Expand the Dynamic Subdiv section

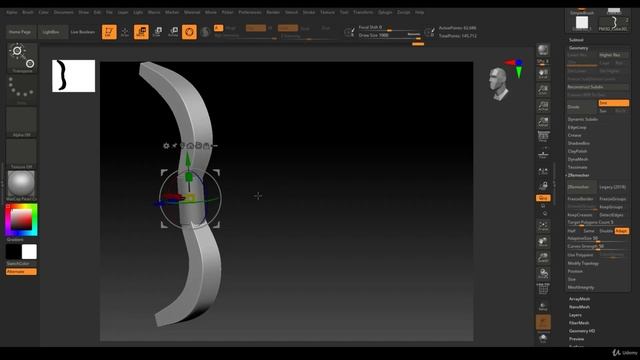[583, 119]
